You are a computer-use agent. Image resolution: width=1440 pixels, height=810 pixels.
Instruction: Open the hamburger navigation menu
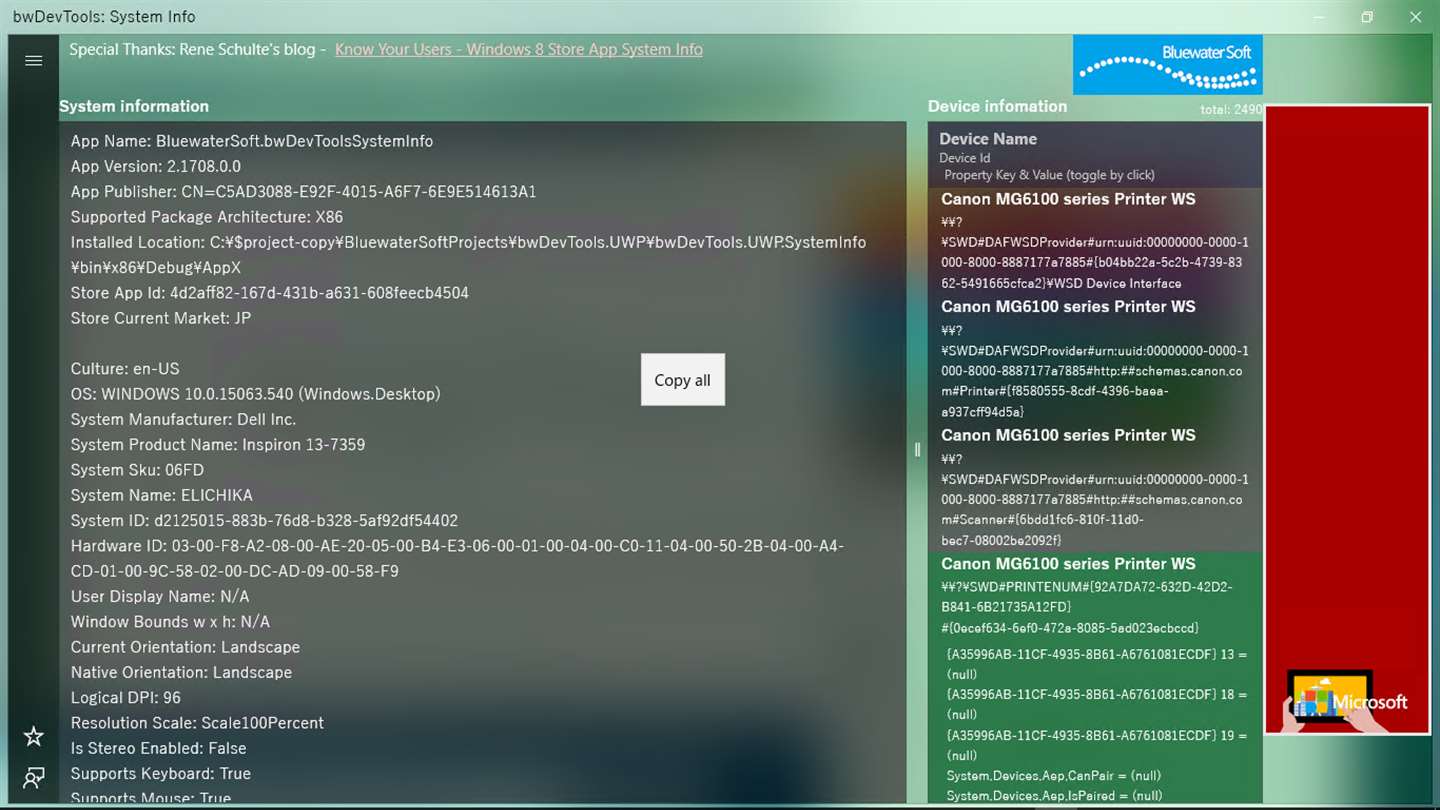(33, 61)
